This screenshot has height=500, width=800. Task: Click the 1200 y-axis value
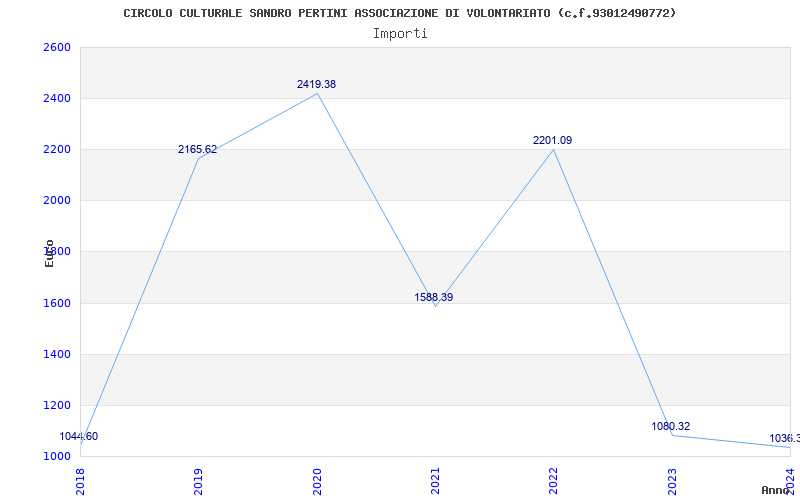point(57,406)
